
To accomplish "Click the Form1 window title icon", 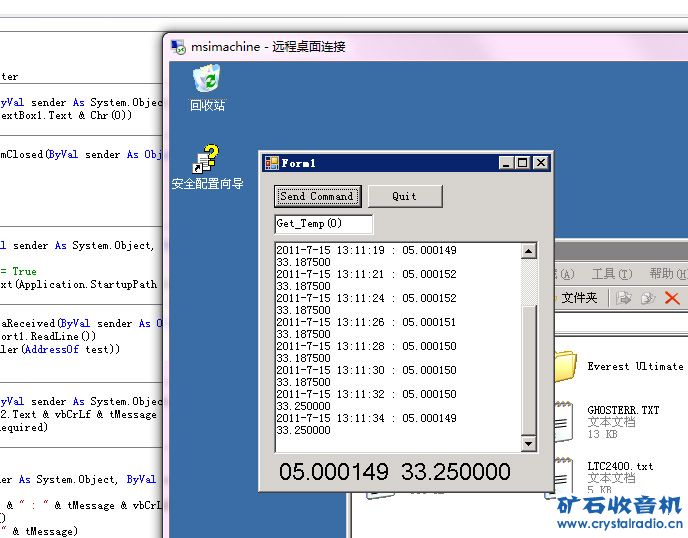I will pyautogui.click(x=271, y=163).
